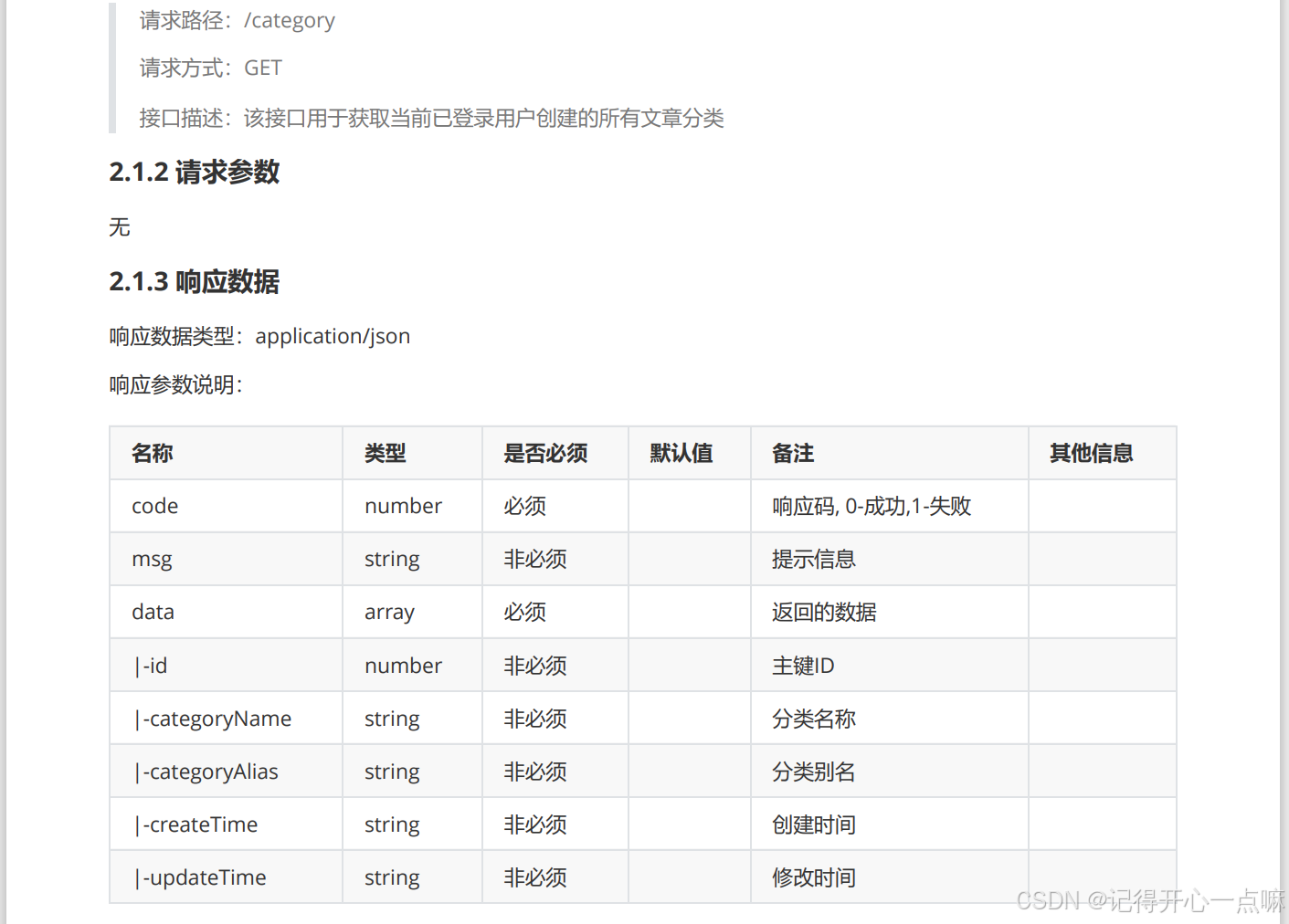Image resolution: width=1289 pixels, height=924 pixels.
Task: Click the remark '分类别名'
Action: (814, 772)
